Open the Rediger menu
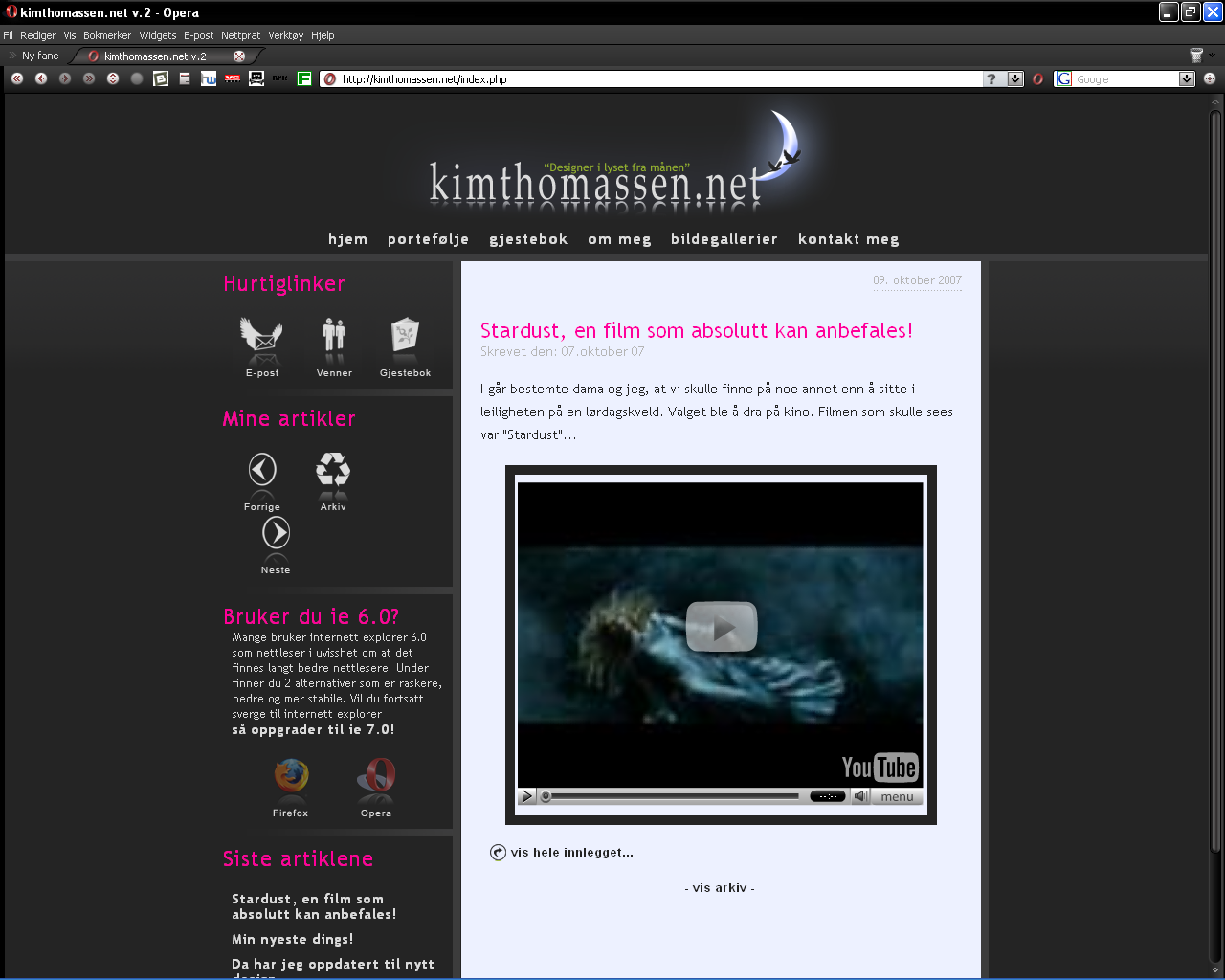The width and height of the screenshot is (1225, 980). point(38,35)
